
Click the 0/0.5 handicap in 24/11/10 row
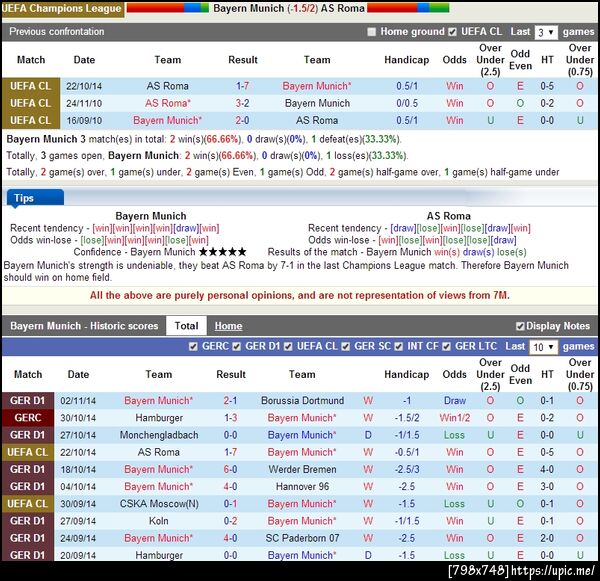pos(407,103)
